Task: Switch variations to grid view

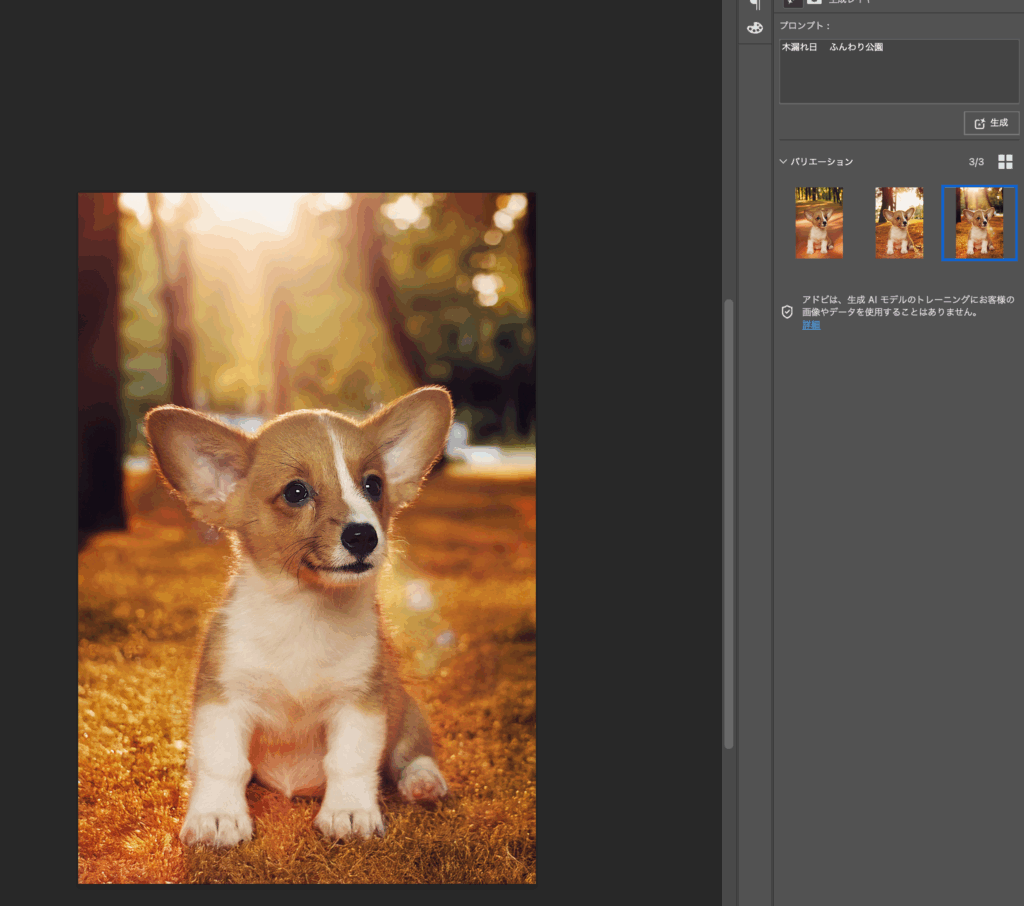Action: (x=1005, y=162)
